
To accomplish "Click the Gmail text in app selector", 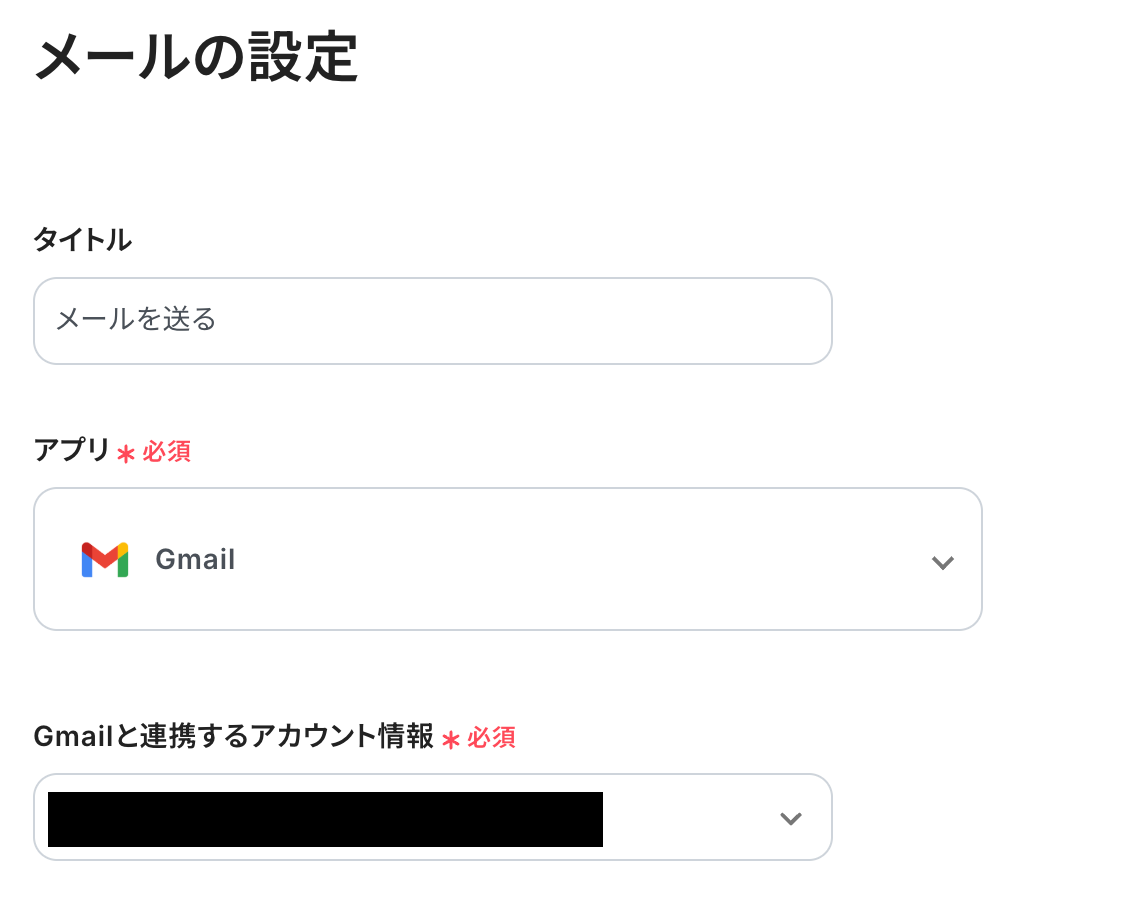I will tap(195, 560).
